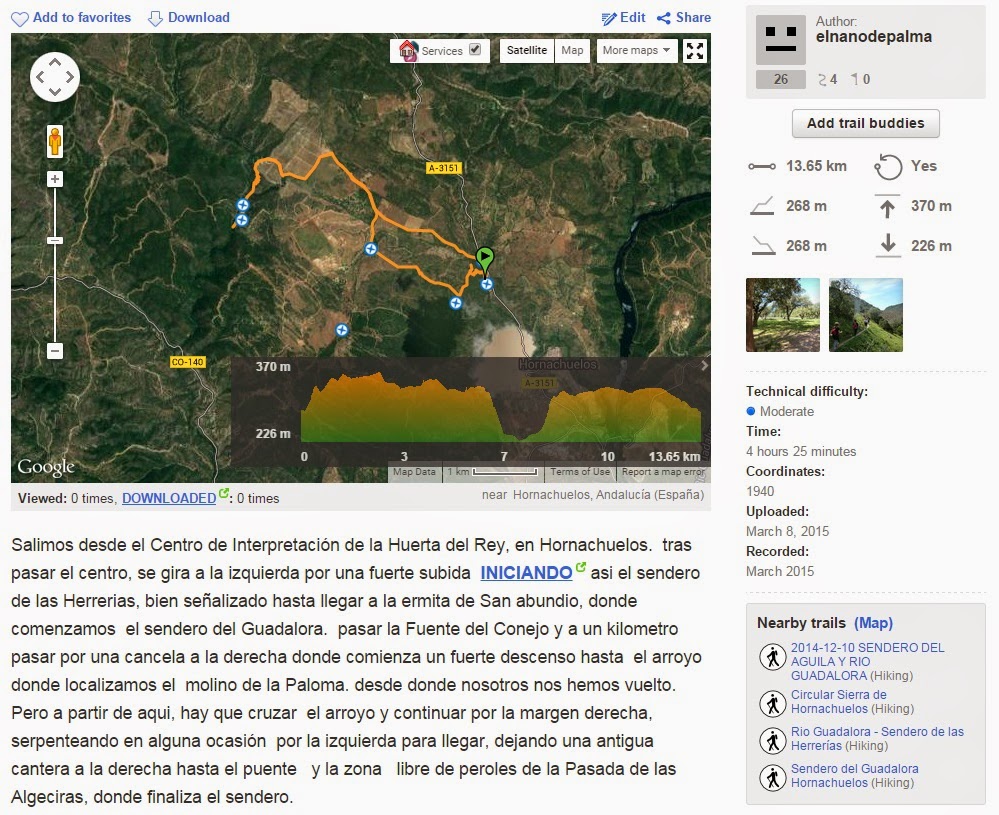Collapse elevation profile with the arrow
This screenshot has height=815, width=999.
click(x=704, y=366)
